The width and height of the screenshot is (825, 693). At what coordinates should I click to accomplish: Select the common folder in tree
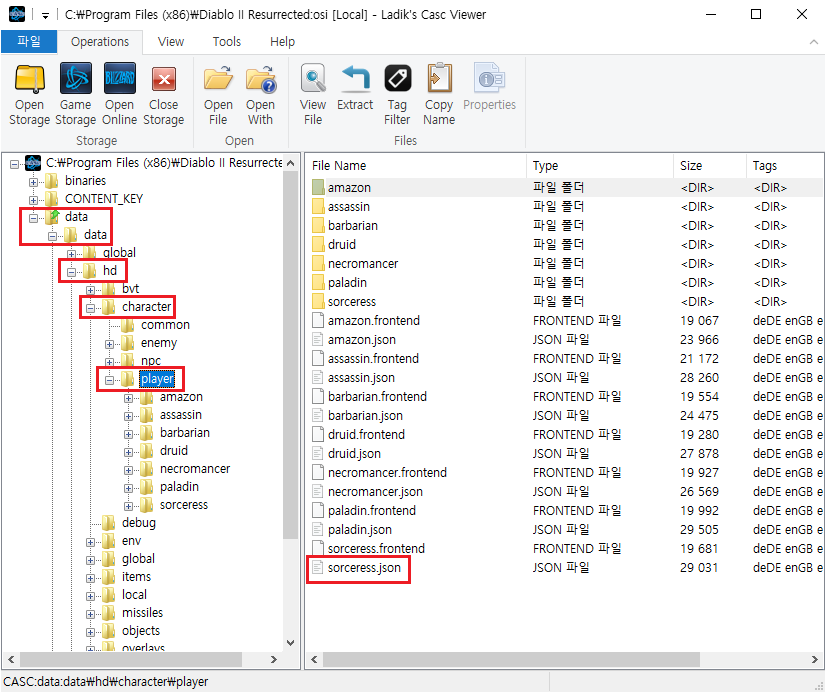tap(165, 325)
